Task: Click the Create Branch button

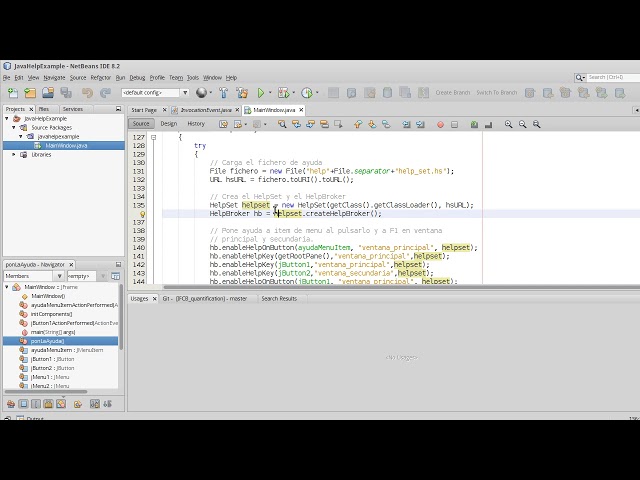Action: pos(453,93)
